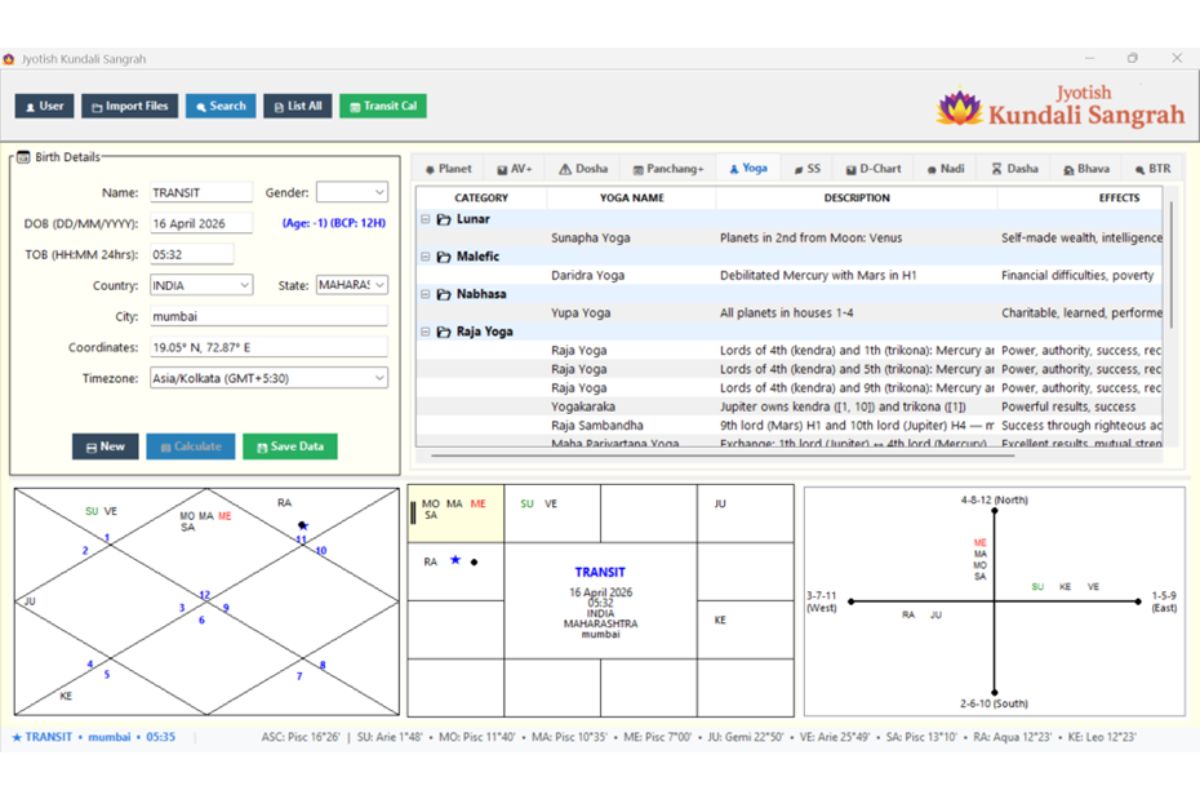Open the Dosha tab

tap(583, 169)
